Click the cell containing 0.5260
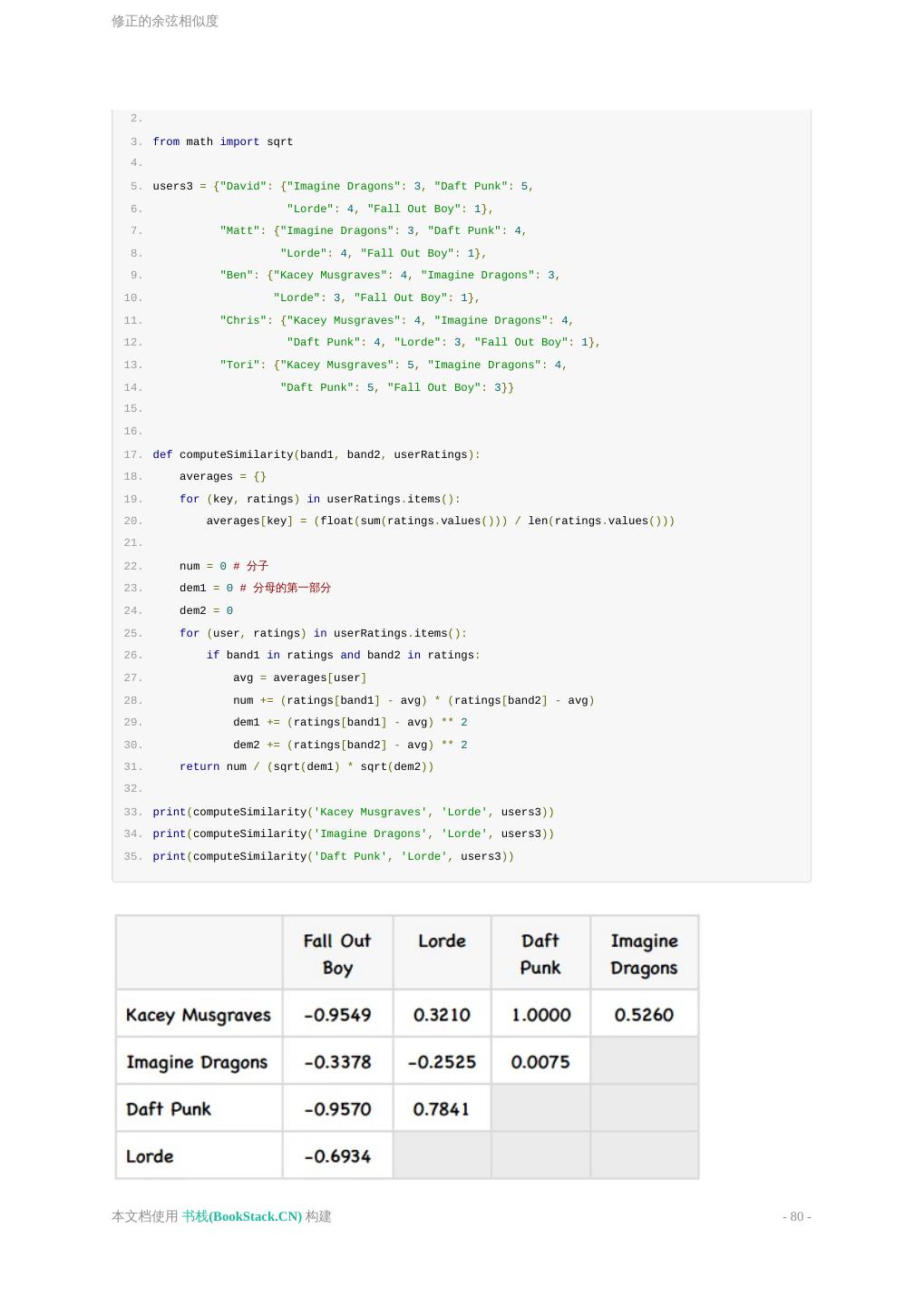The width and height of the screenshot is (924, 1306). pyautogui.click(x=644, y=1015)
